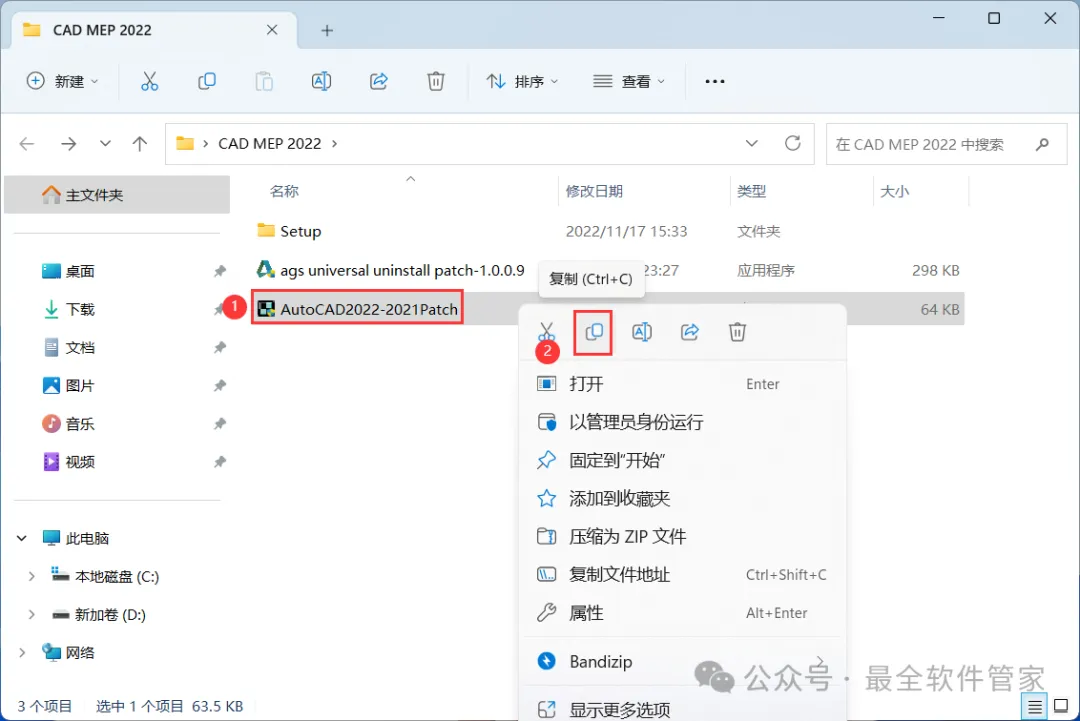Screen dimensions: 1080x721
Task: Click the Rename icon in the top toolbar
Action: [x=321, y=81]
